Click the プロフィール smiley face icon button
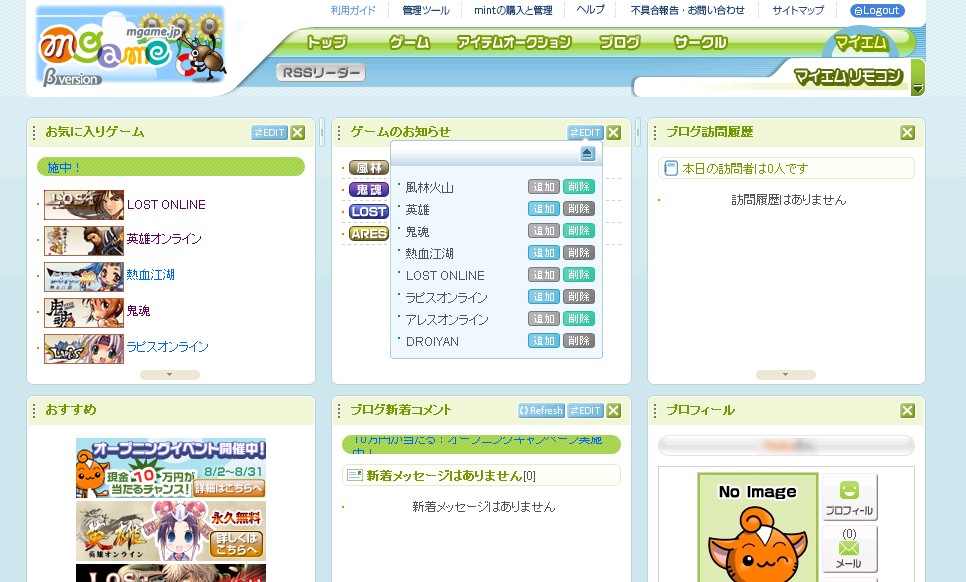This screenshot has height=582, width=966. pyautogui.click(x=849, y=497)
